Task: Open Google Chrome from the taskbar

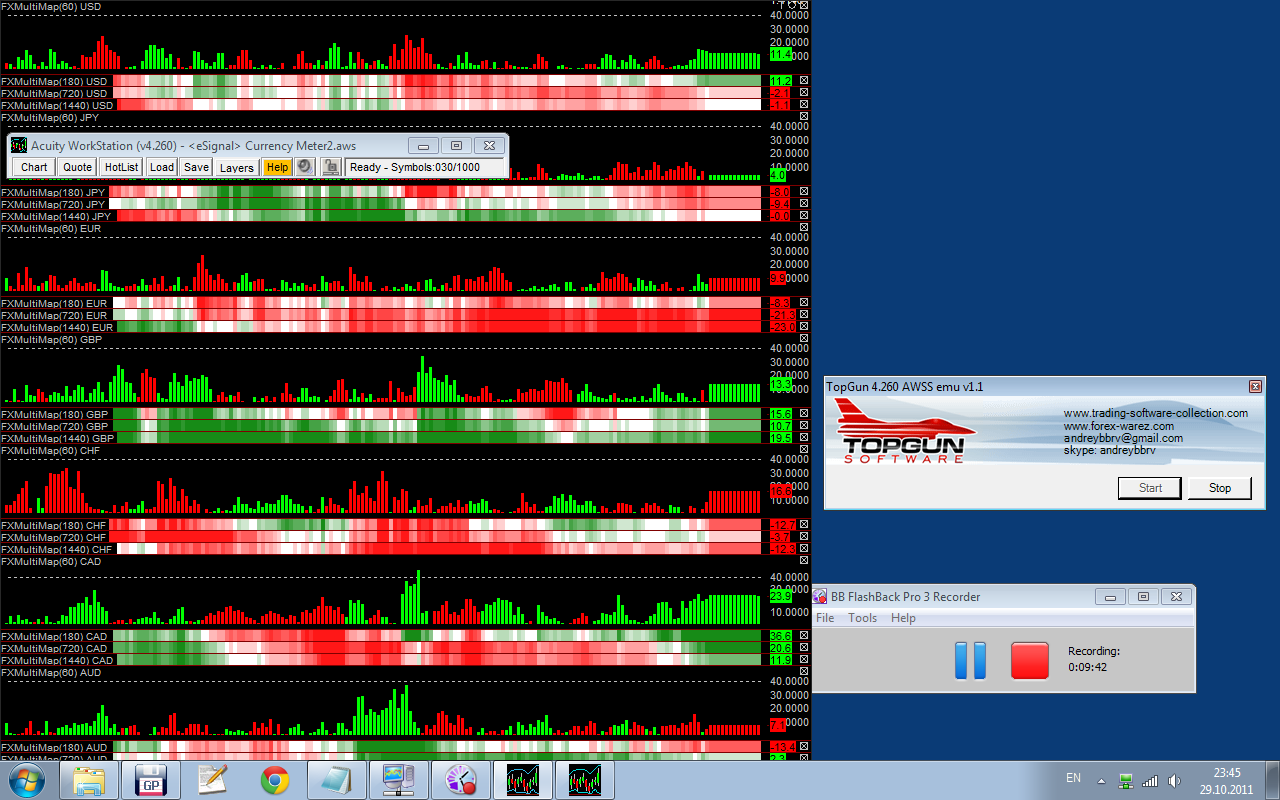Action: tap(275, 780)
